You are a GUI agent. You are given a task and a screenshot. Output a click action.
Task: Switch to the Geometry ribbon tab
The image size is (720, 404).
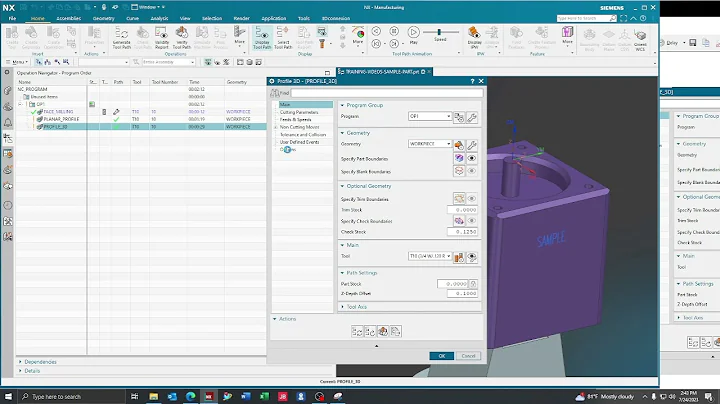click(103, 18)
